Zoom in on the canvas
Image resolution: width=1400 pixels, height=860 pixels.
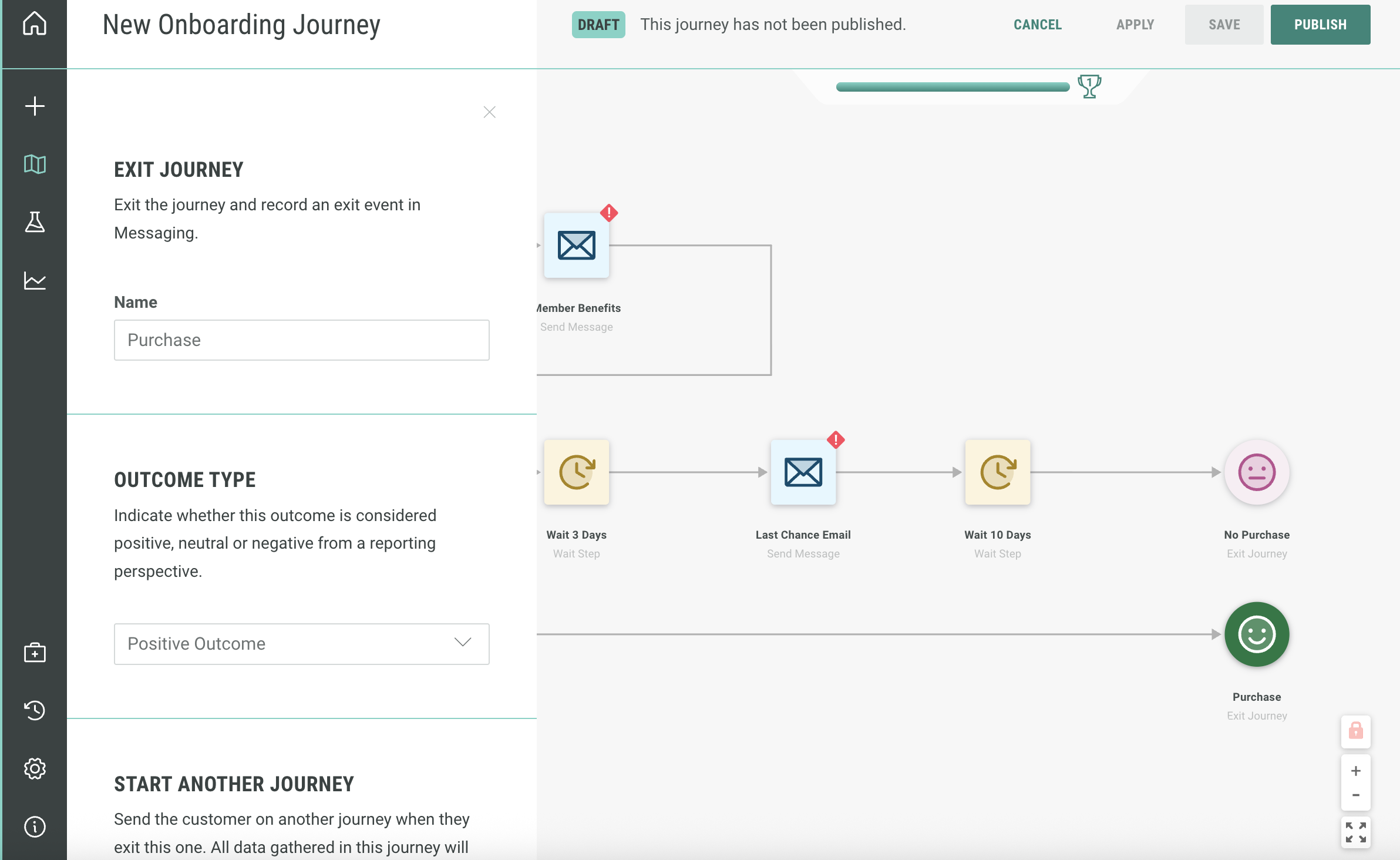[1355, 771]
